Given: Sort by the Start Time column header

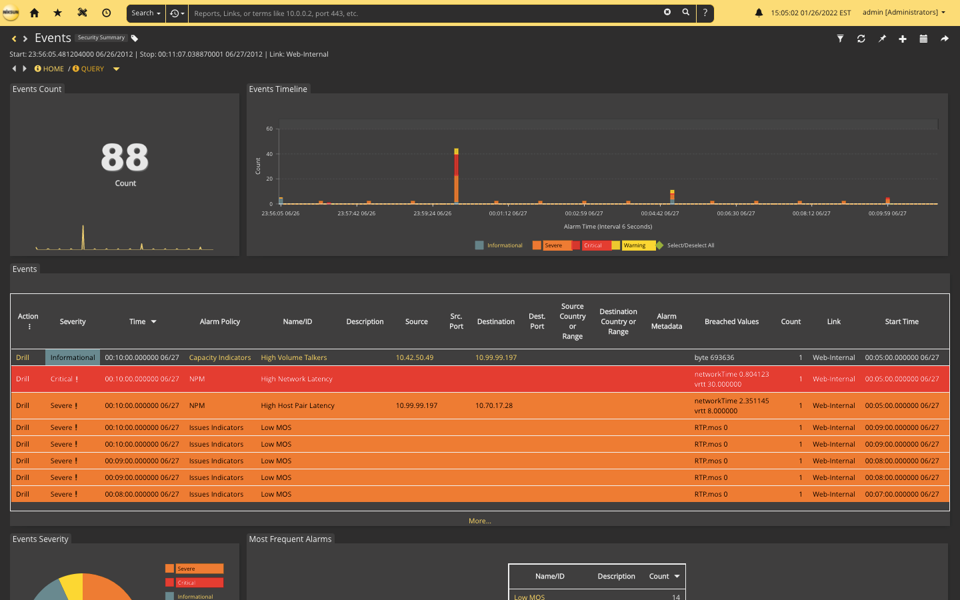Looking at the screenshot, I should point(902,321).
